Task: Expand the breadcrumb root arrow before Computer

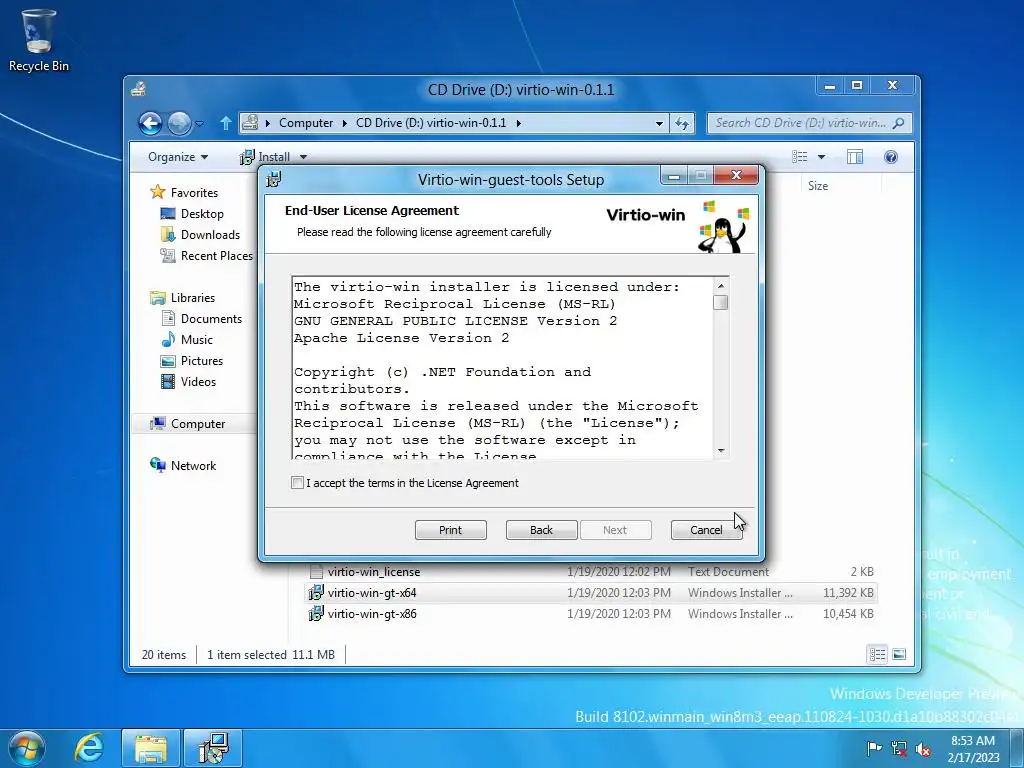Action: 268,123
